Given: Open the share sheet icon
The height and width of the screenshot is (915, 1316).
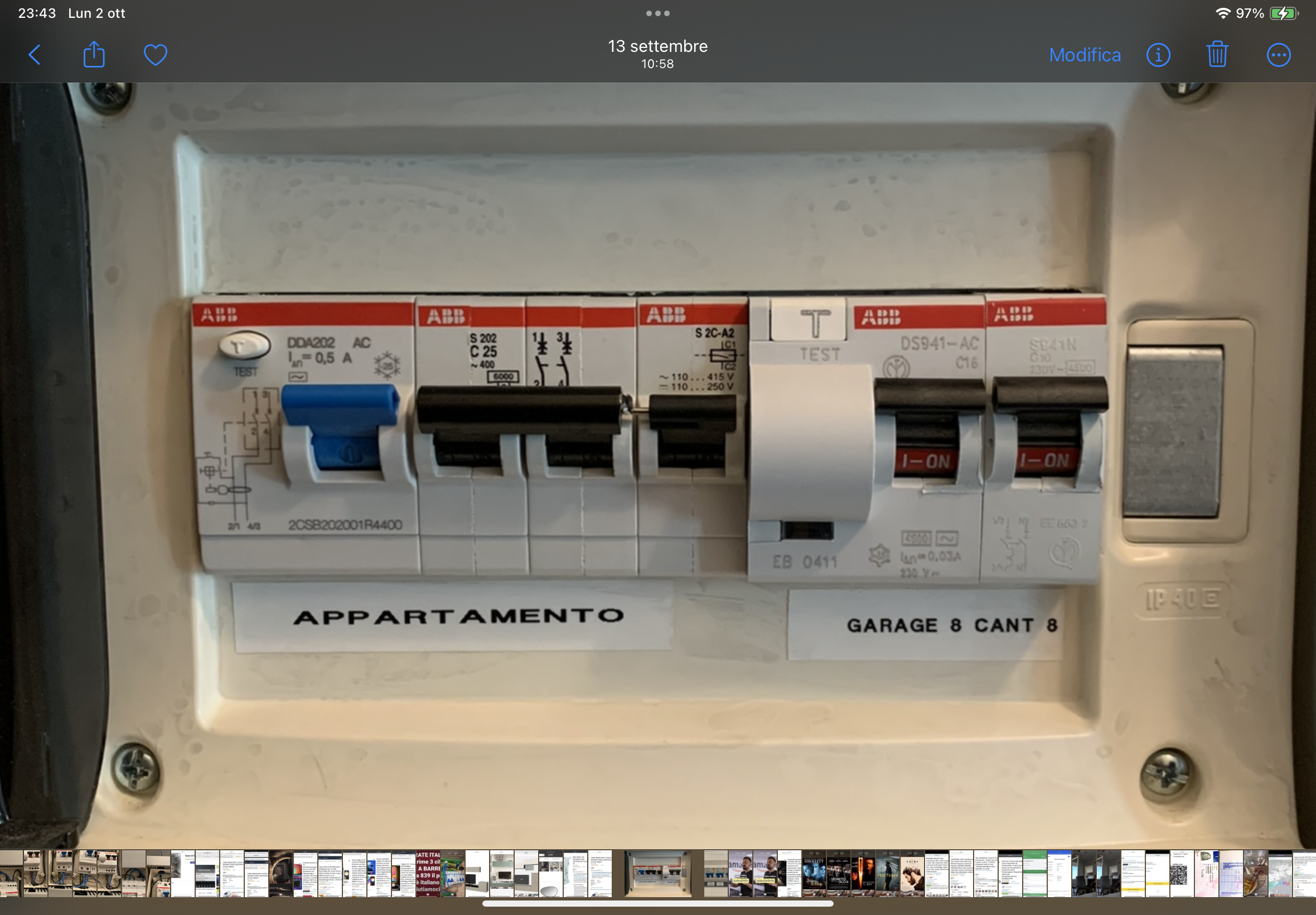Looking at the screenshot, I should [x=94, y=55].
